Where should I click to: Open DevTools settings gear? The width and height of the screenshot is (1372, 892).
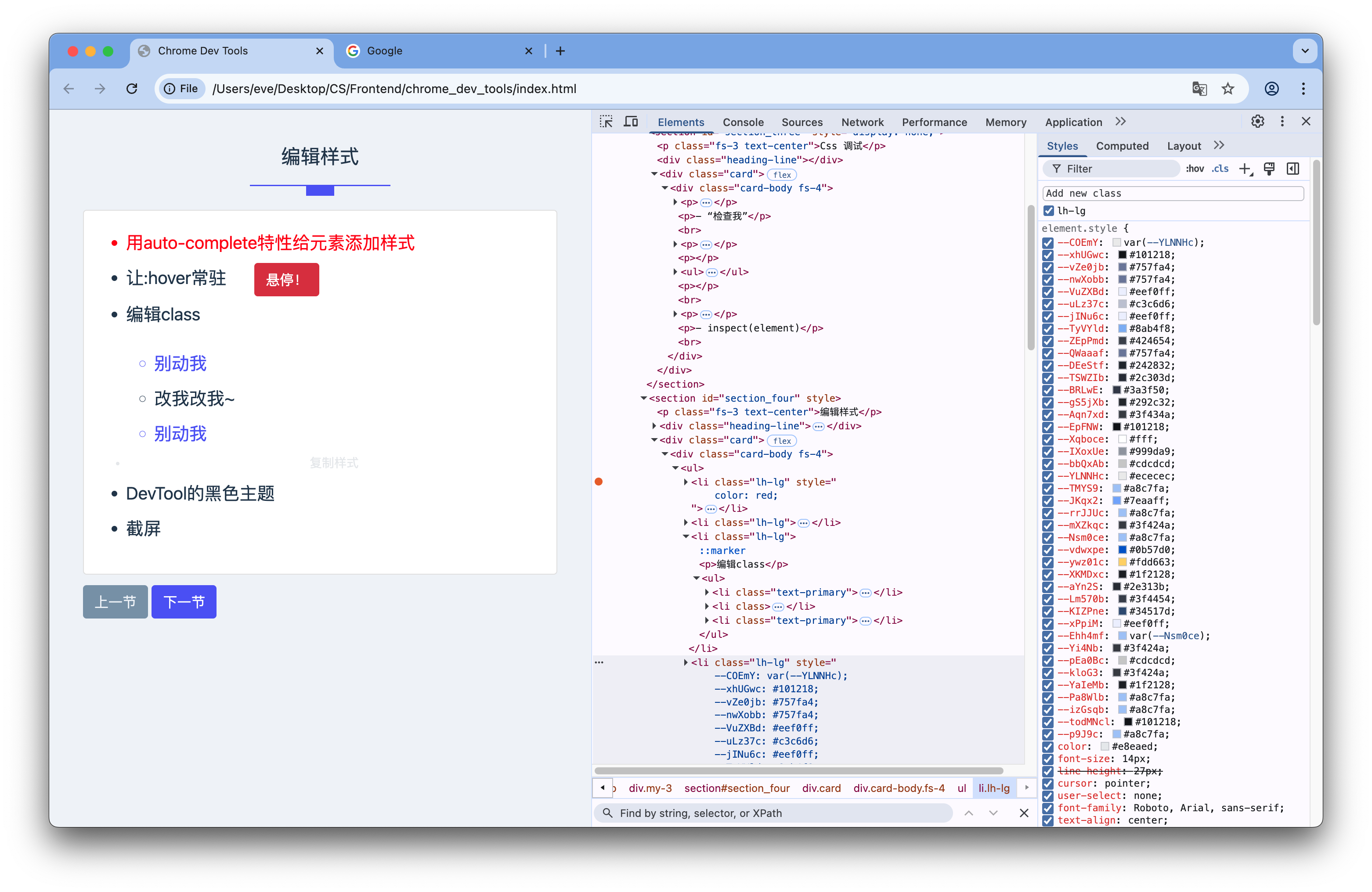(1257, 122)
